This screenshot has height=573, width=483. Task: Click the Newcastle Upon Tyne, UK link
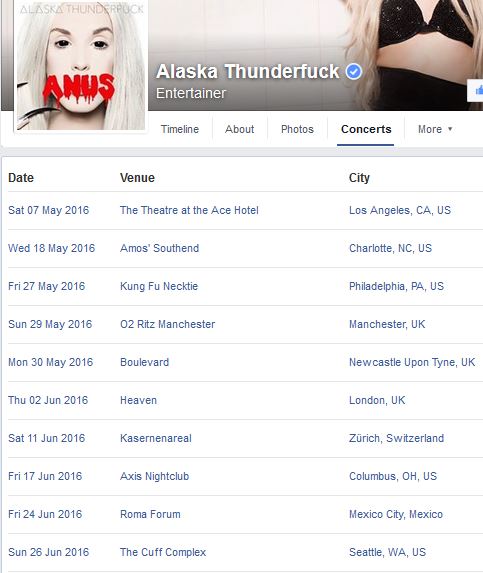(412, 362)
